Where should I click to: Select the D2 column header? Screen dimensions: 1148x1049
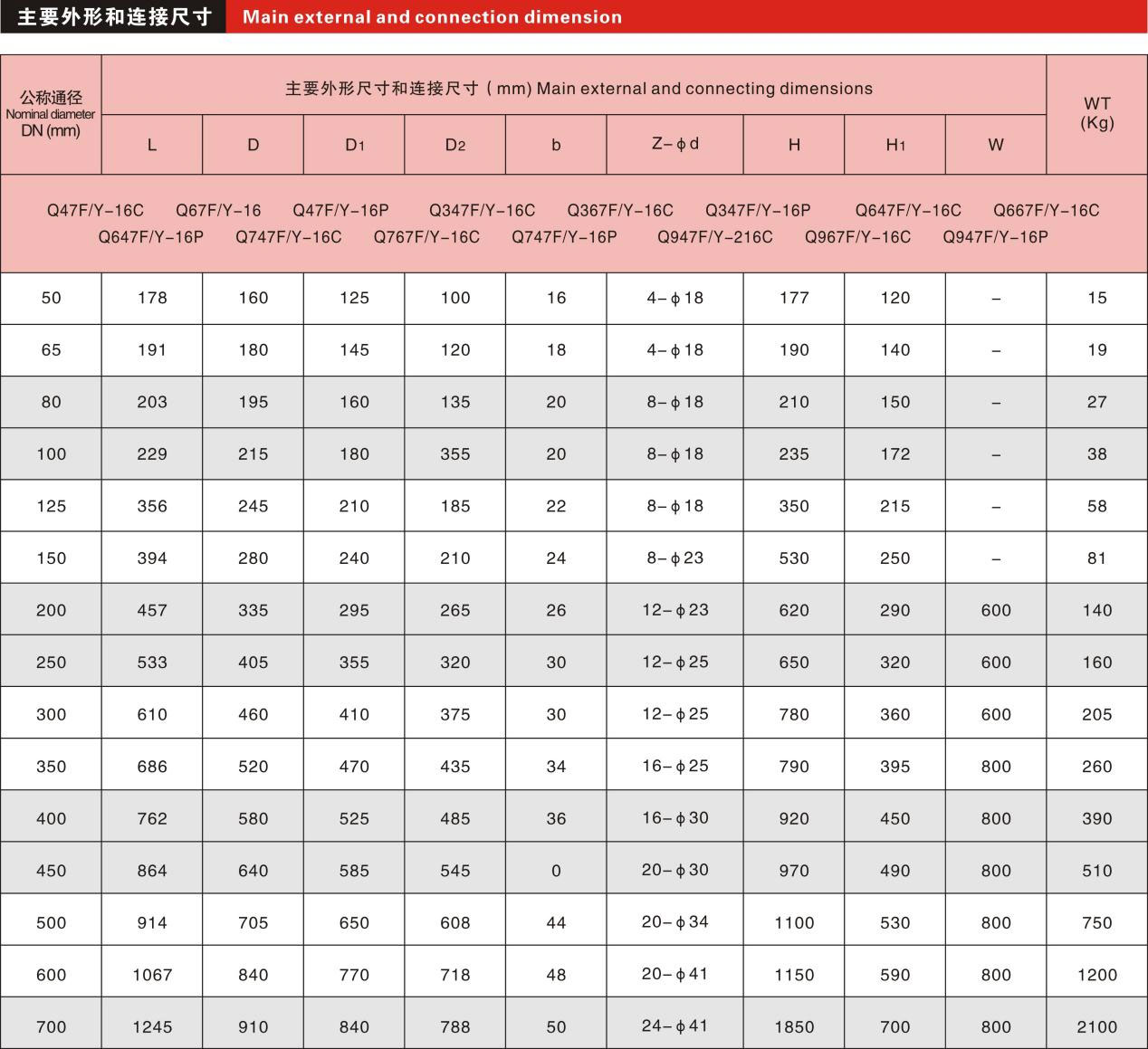[454, 145]
